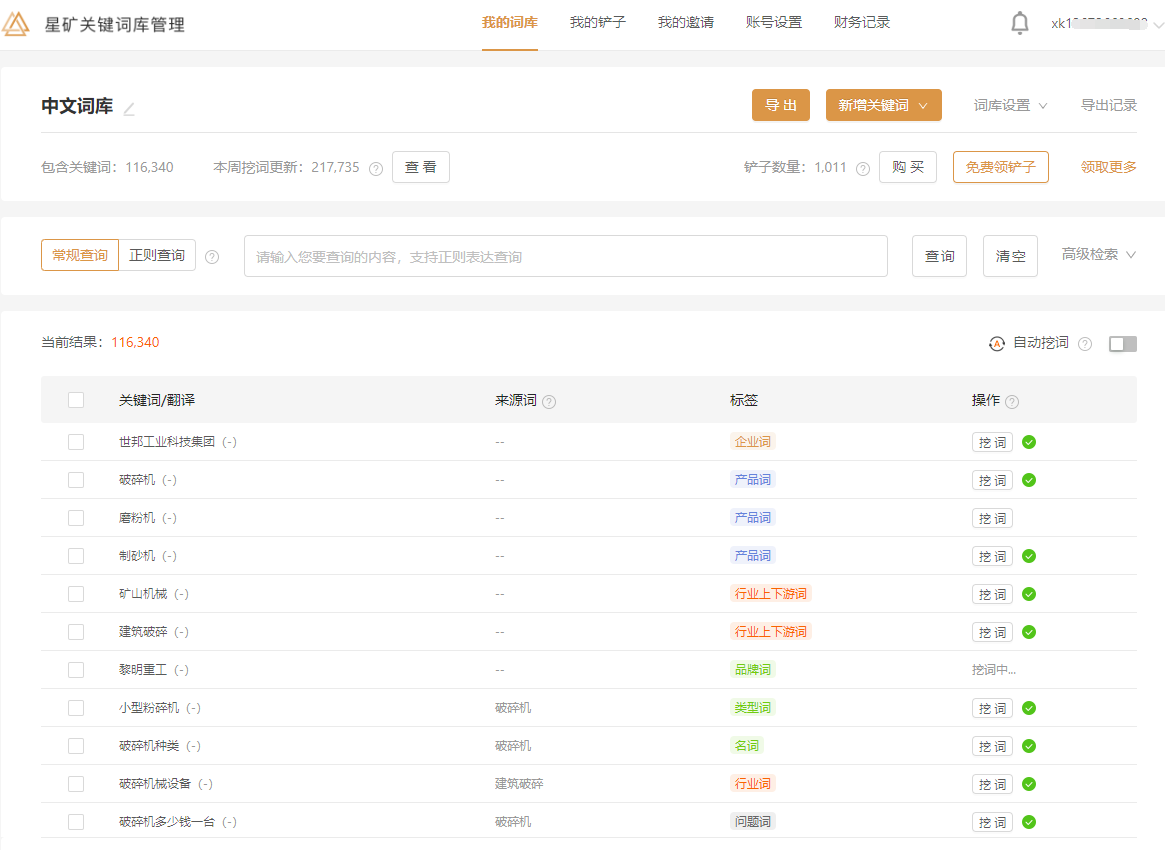Check the select-all checkbox in table header
The height and width of the screenshot is (850, 1165).
76,399
